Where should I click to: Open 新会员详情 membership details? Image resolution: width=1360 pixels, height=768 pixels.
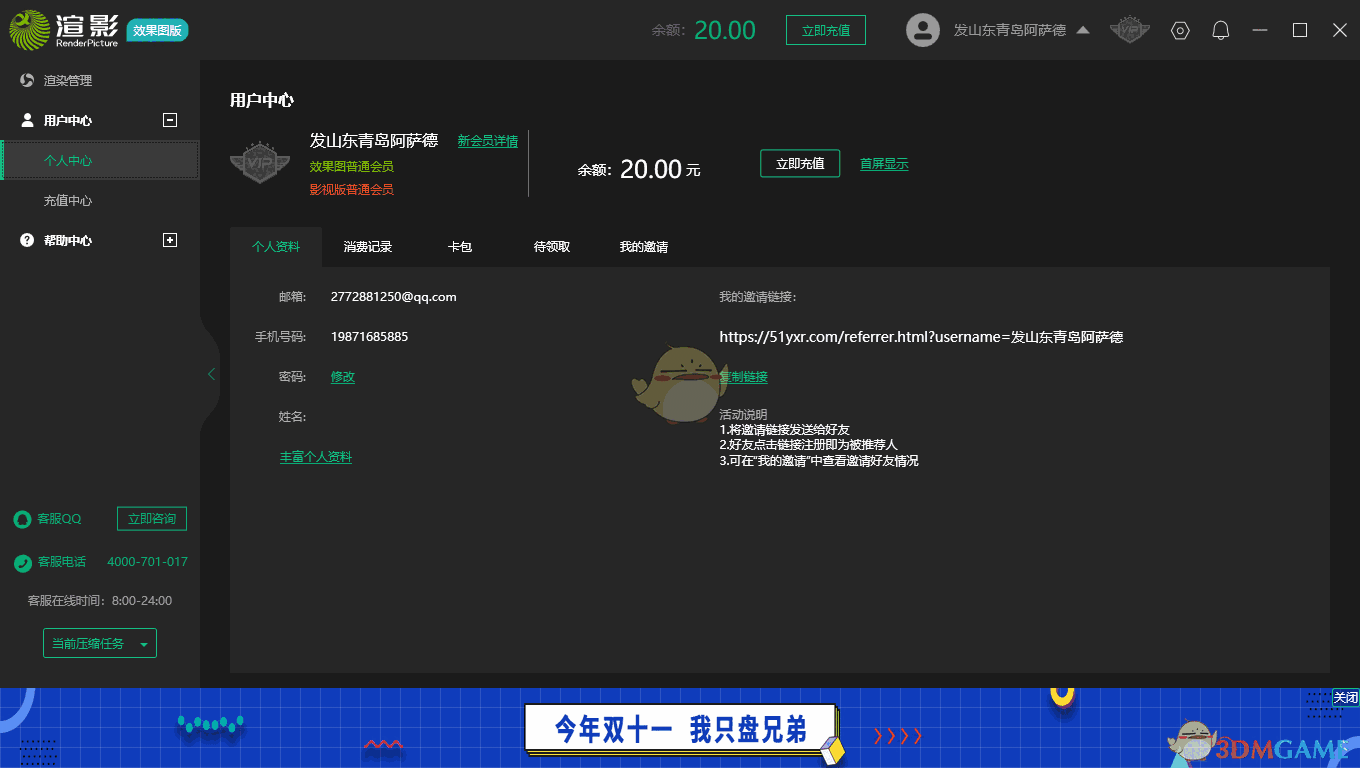(488, 141)
